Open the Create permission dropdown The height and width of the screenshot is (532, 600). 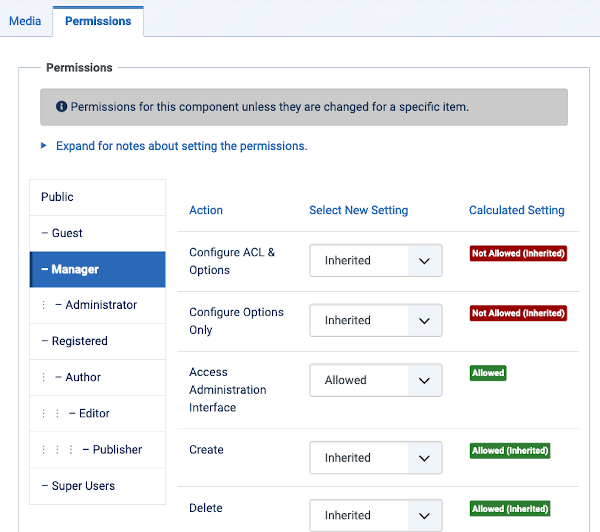click(376, 458)
